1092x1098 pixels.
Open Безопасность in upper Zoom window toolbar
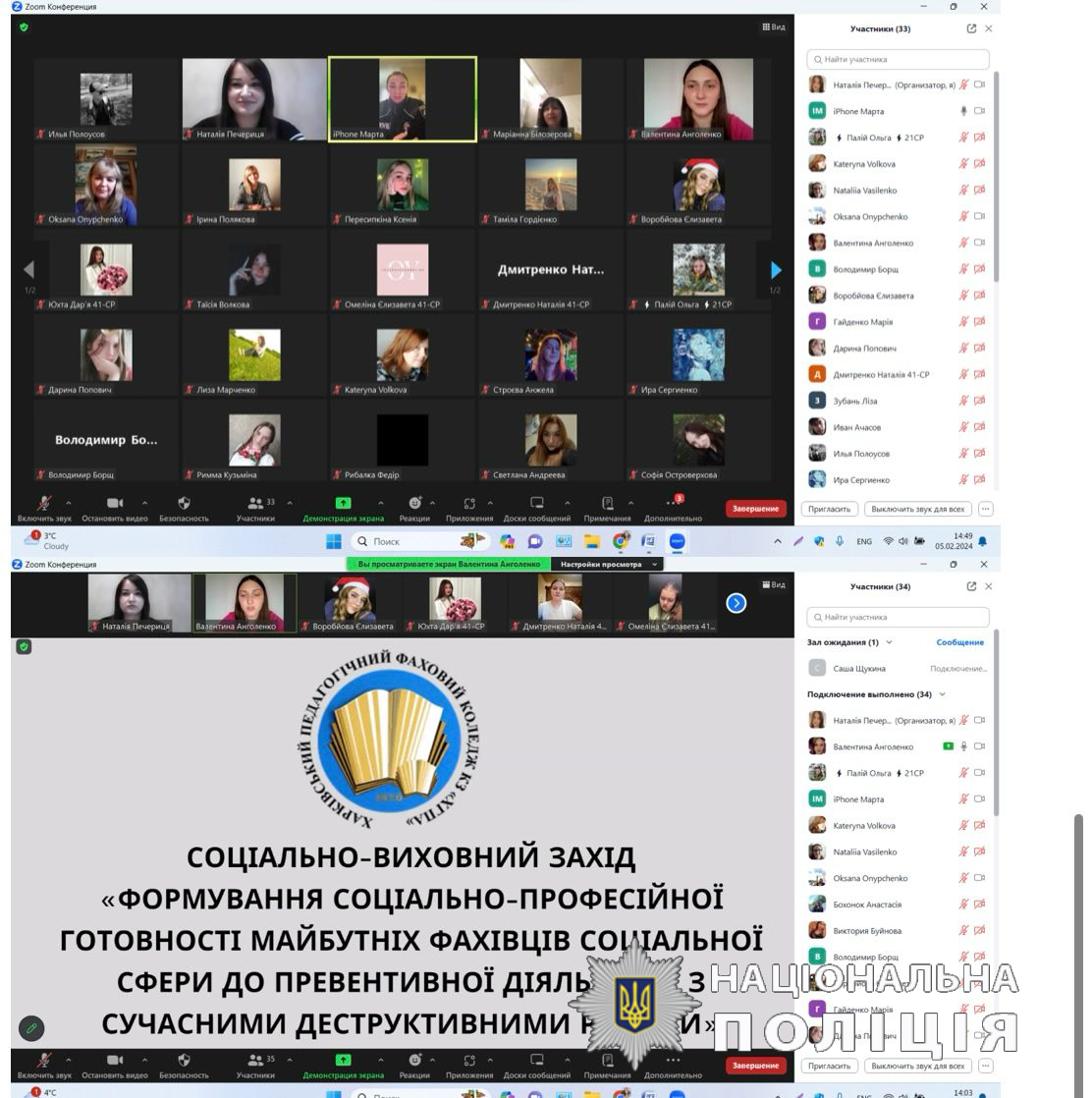(x=184, y=509)
